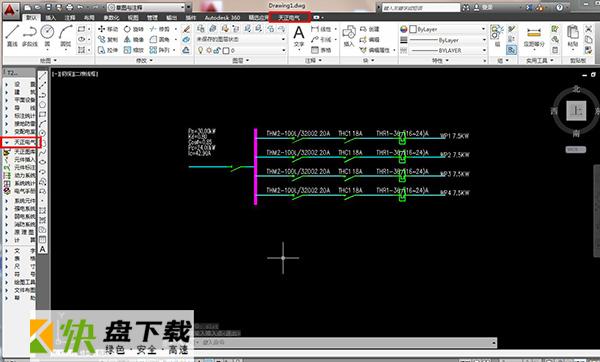
Task: Toggle the layer lock icon
Action: pyautogui.click(x=217, y=51)
